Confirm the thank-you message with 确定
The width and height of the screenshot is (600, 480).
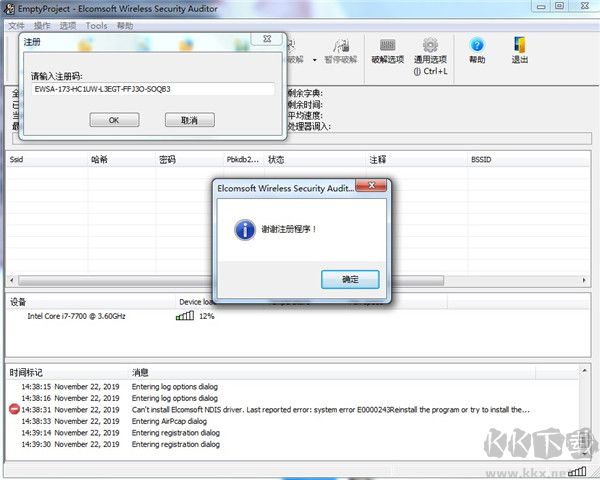point(350,279)
